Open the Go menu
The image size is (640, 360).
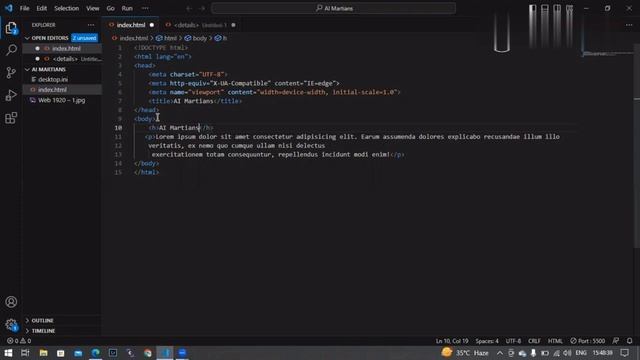pyautogui.click(x=111, y=8)
